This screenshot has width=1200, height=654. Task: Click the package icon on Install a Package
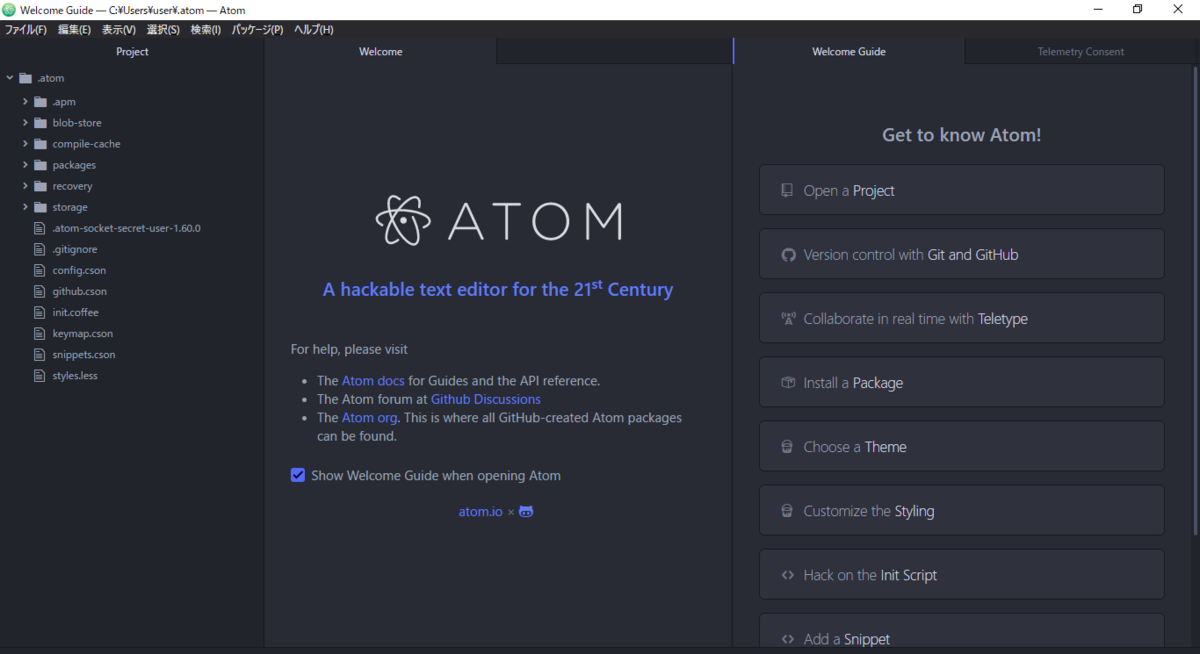pos(787,382)
